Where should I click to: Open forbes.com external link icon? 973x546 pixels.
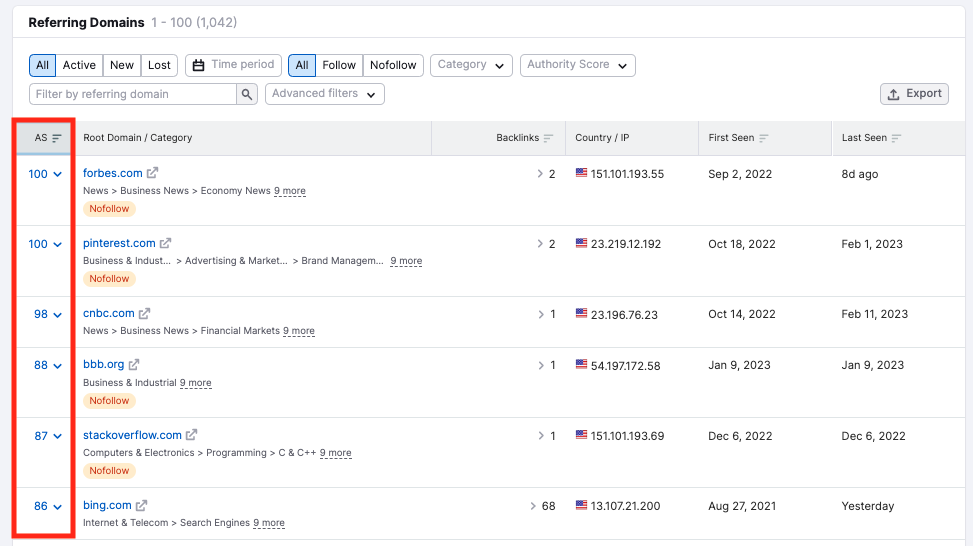(x=153, y=173)
